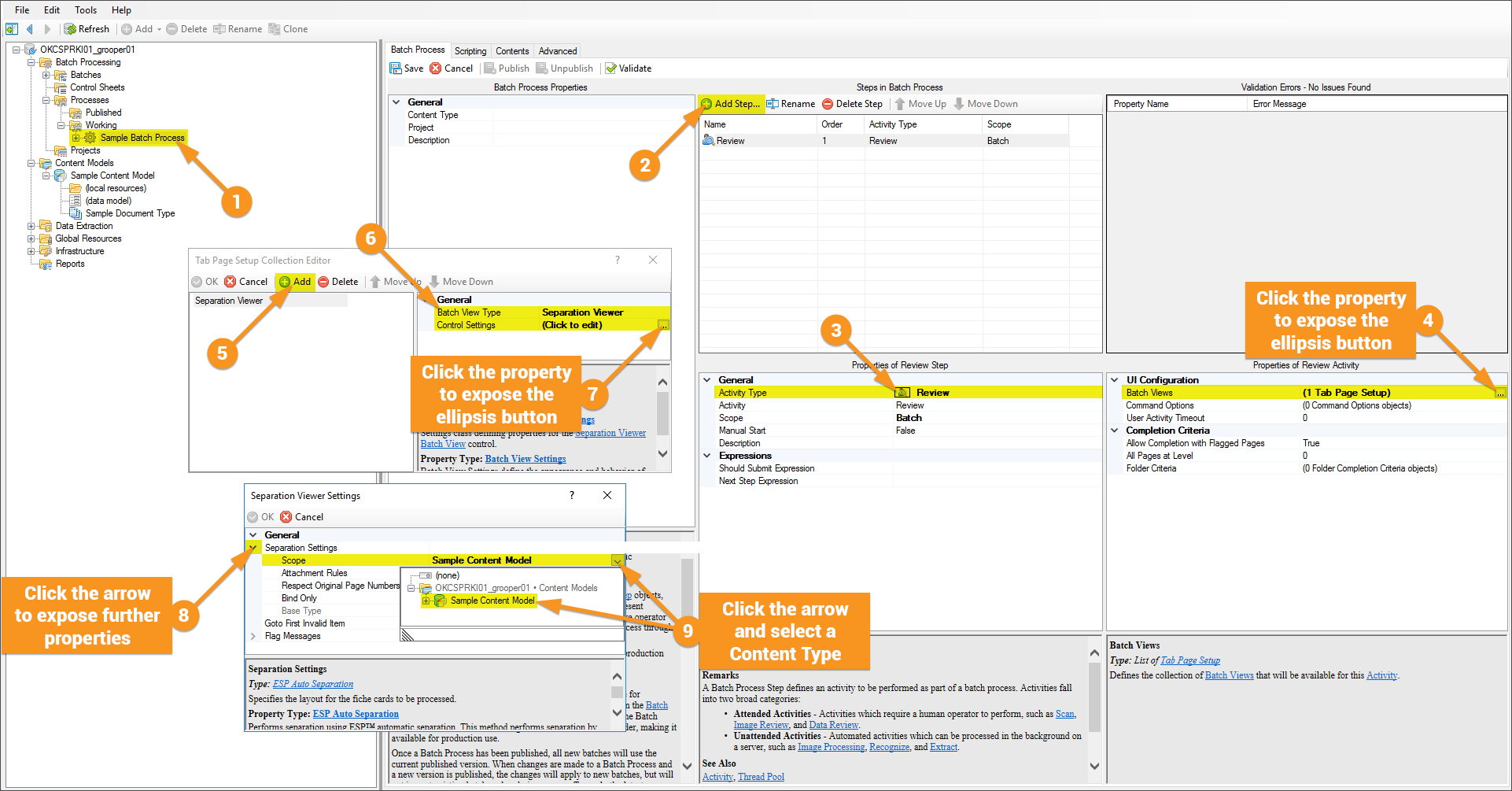This screenshot has width=1512, height=791.
Task: Publish the batch process
Action: coord(507,68)
